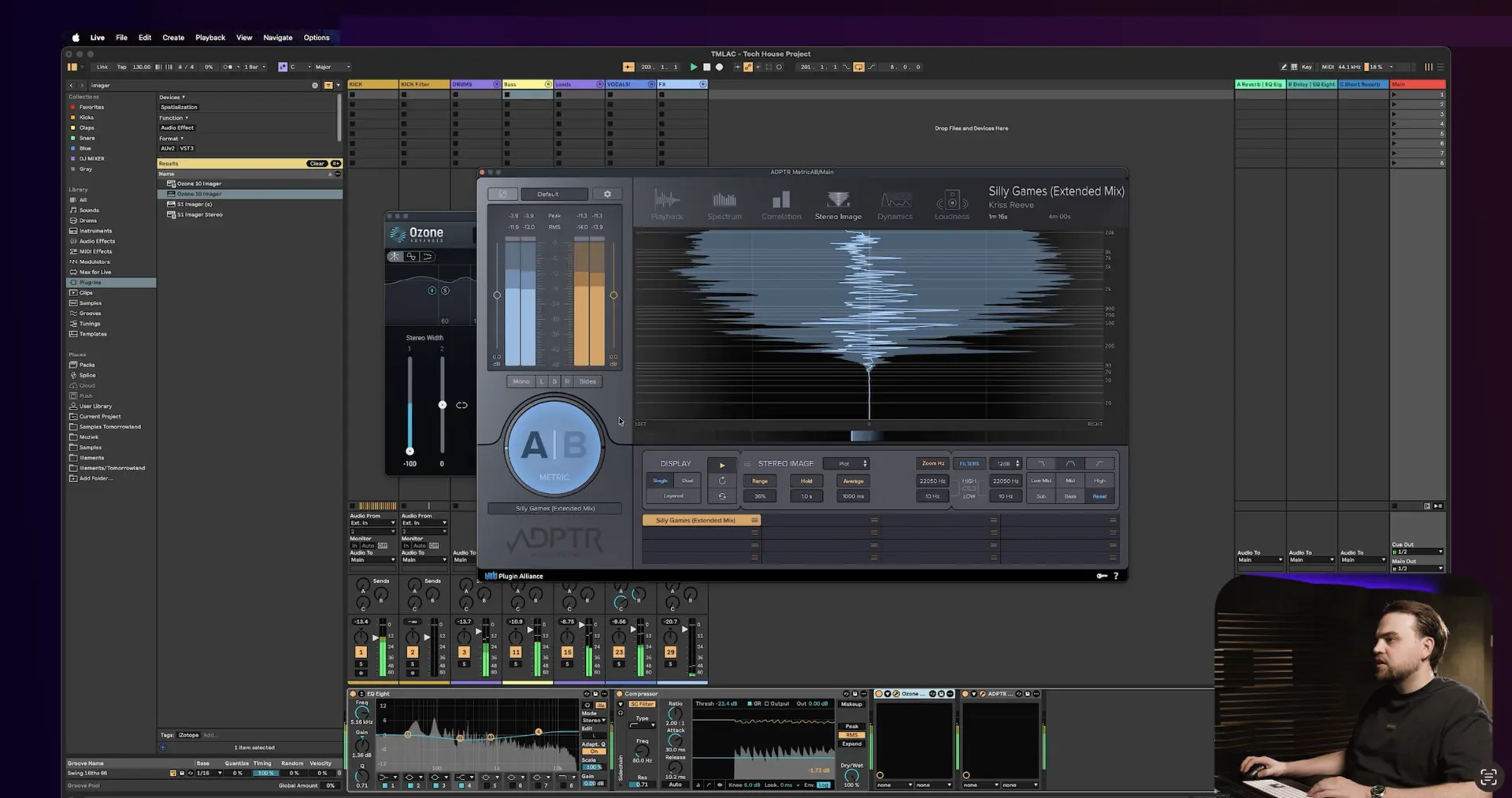Open the Create menu
This screenshot has height=798, width=1512.
(x=173, y=38)
